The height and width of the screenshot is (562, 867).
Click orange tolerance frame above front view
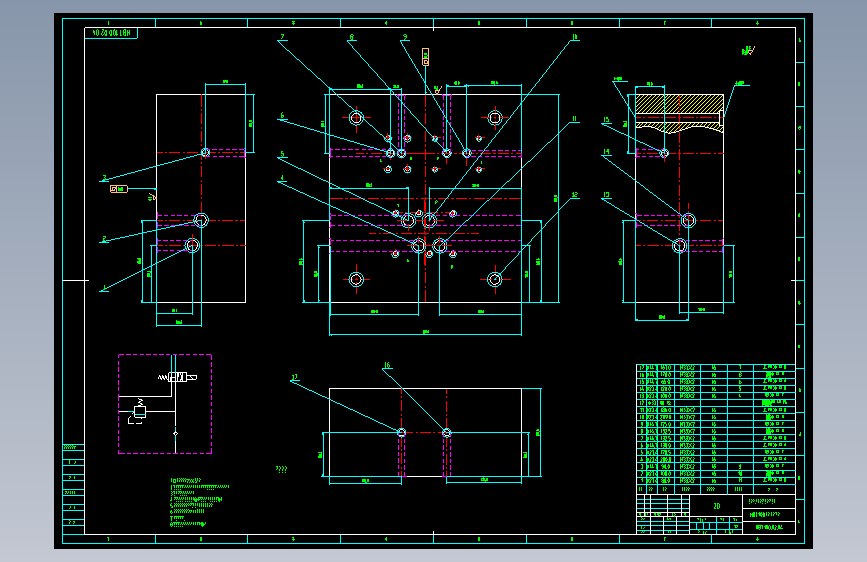tap(425, 57)
